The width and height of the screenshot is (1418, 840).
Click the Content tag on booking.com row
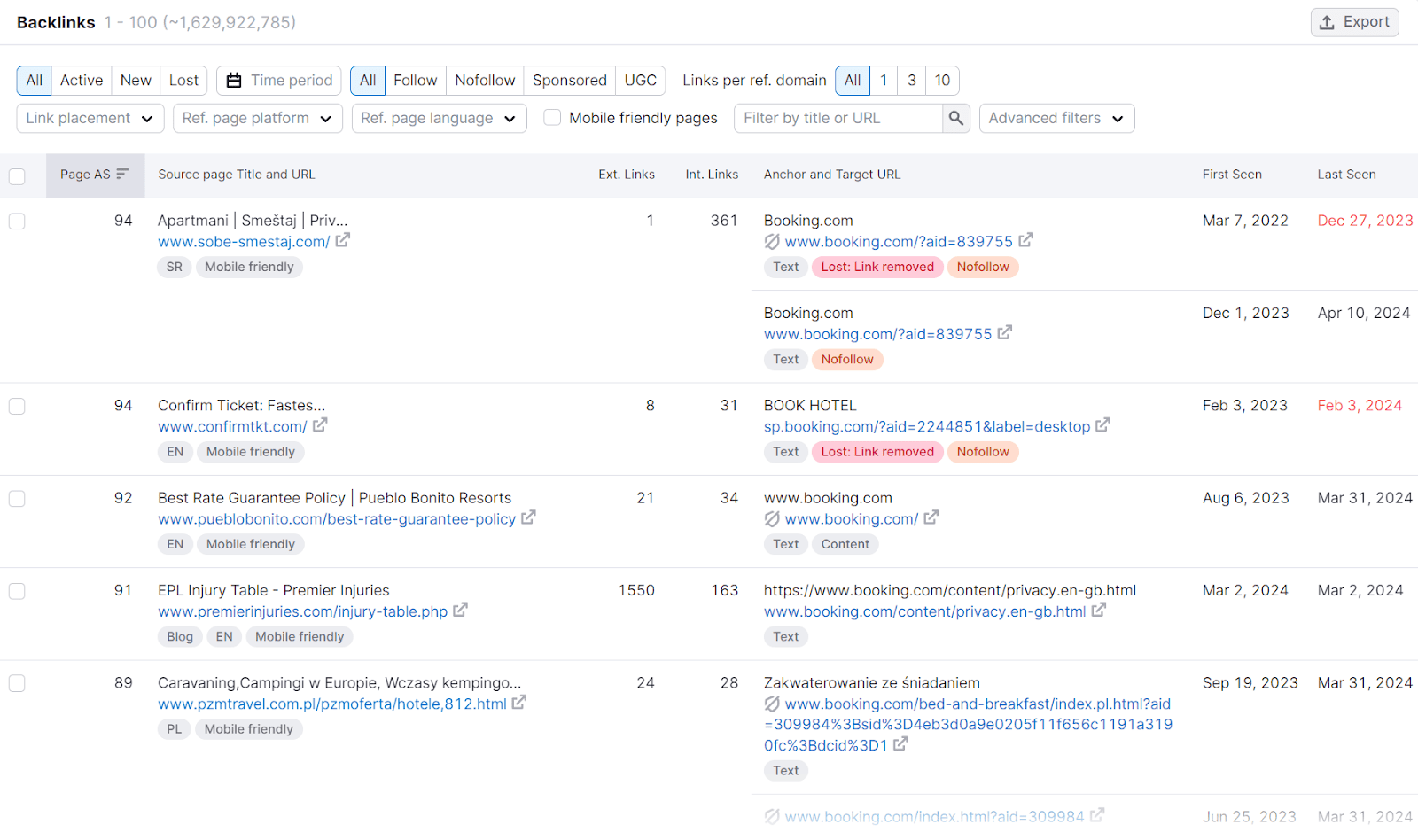click(845, 544)
